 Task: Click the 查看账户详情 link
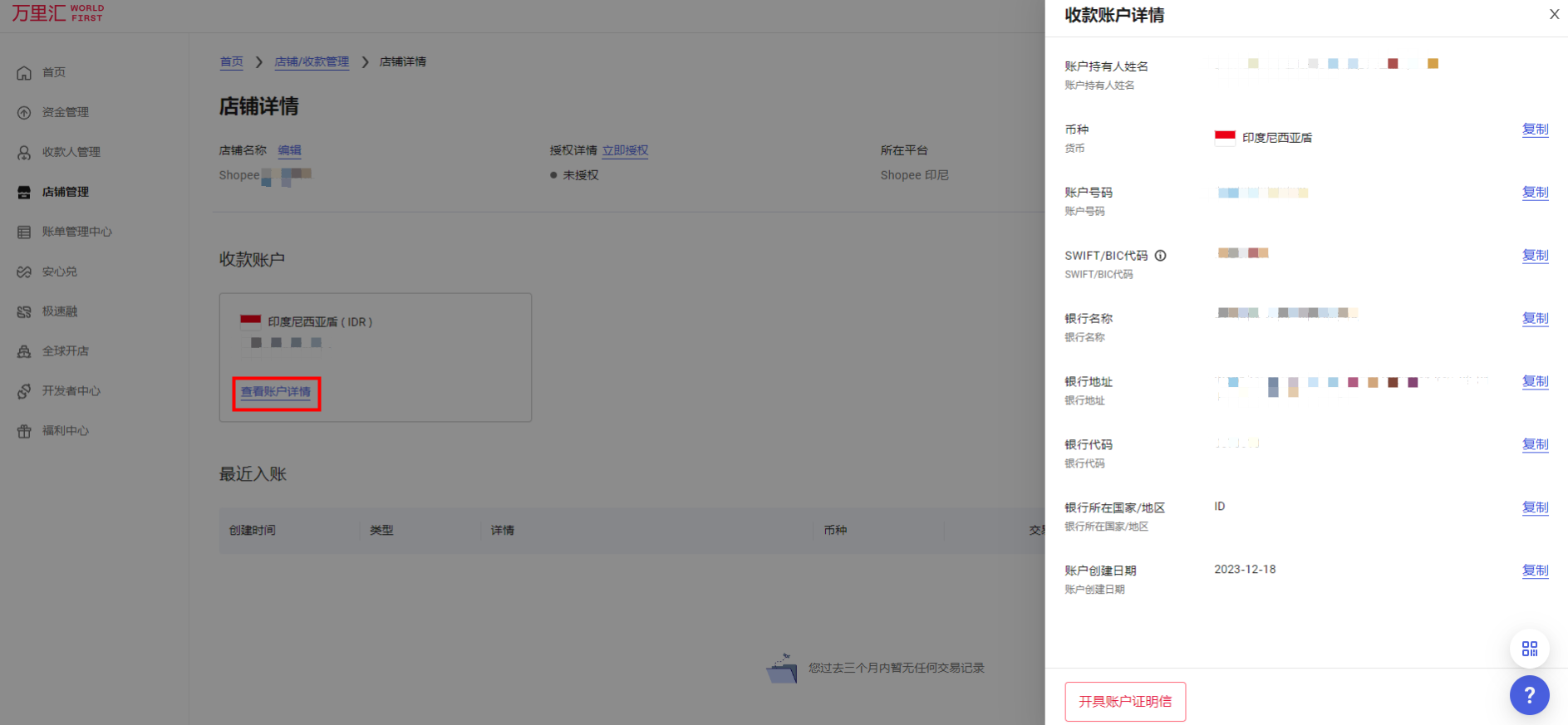[x=276, y=392]
